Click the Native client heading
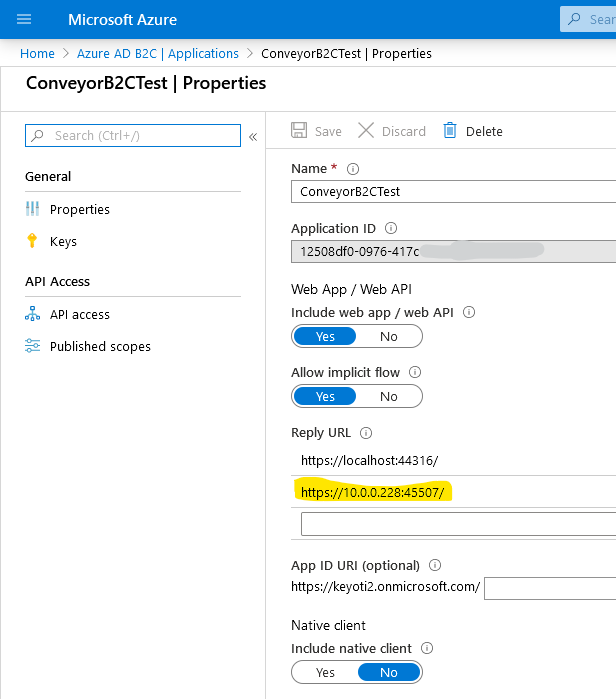616x699 pixels. pos(328,625)
